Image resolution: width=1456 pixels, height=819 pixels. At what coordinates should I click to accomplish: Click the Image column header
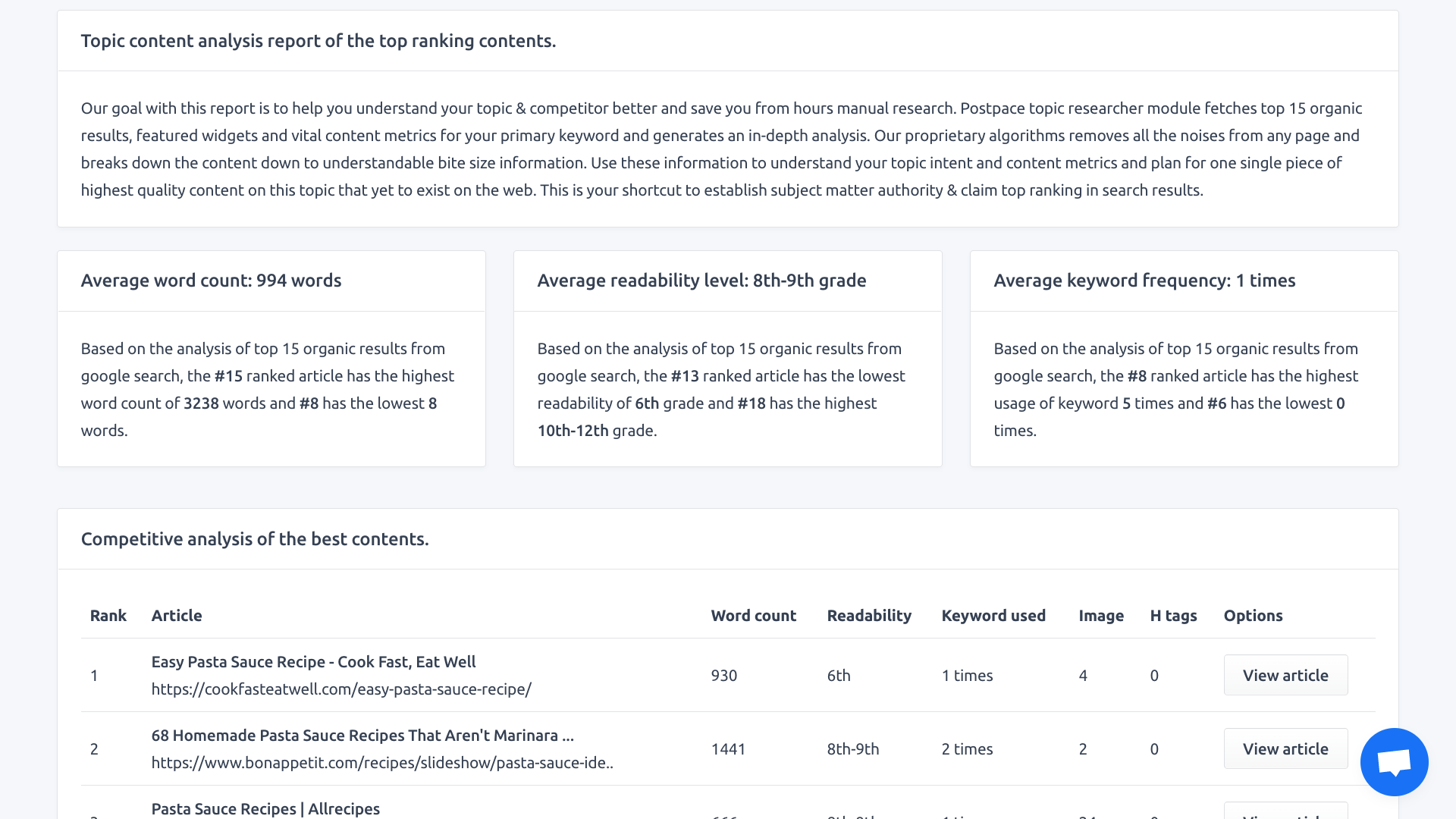pos(1101,616)
